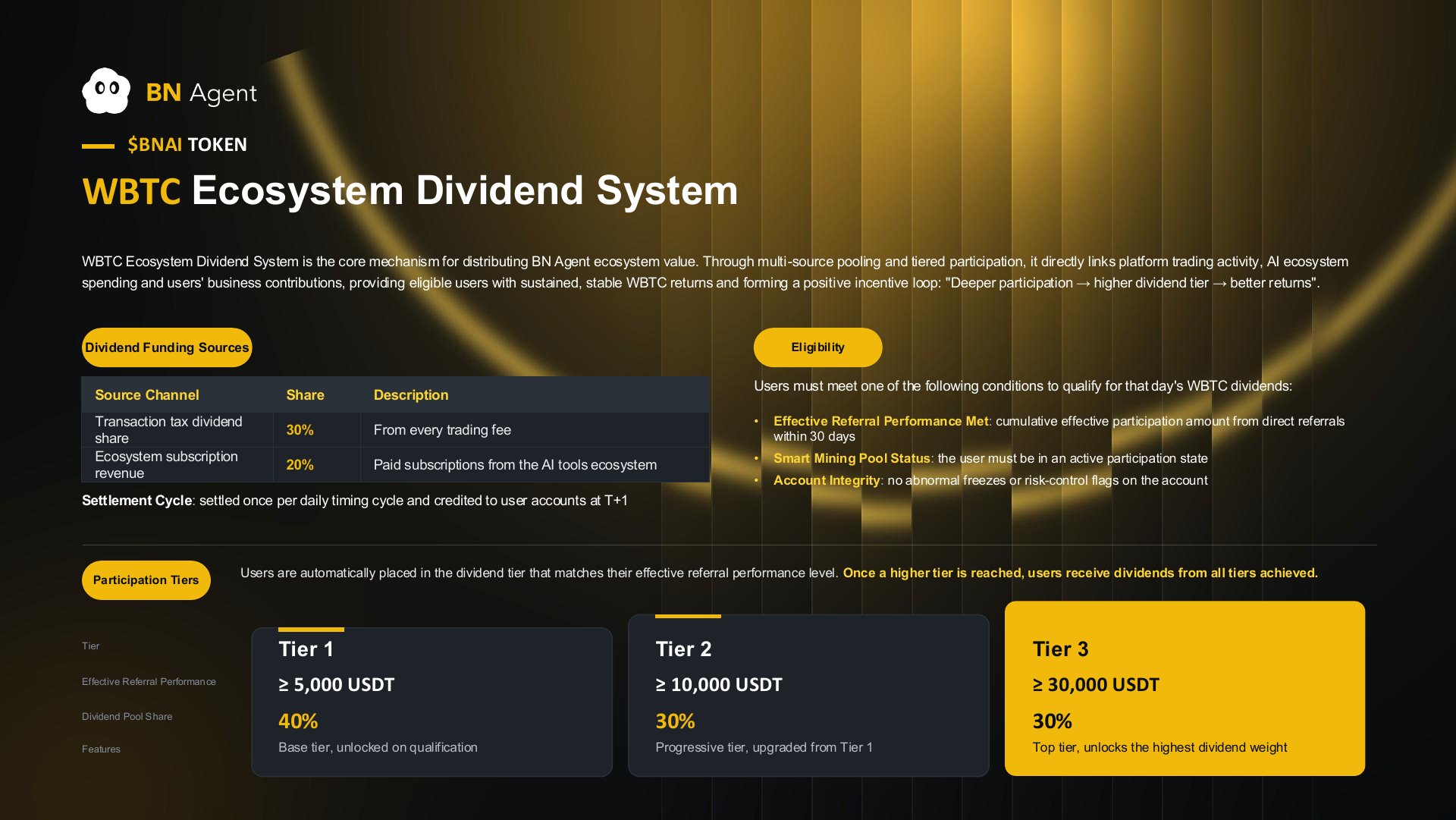
Task: Click the Features row label
Action: point(101,749)
